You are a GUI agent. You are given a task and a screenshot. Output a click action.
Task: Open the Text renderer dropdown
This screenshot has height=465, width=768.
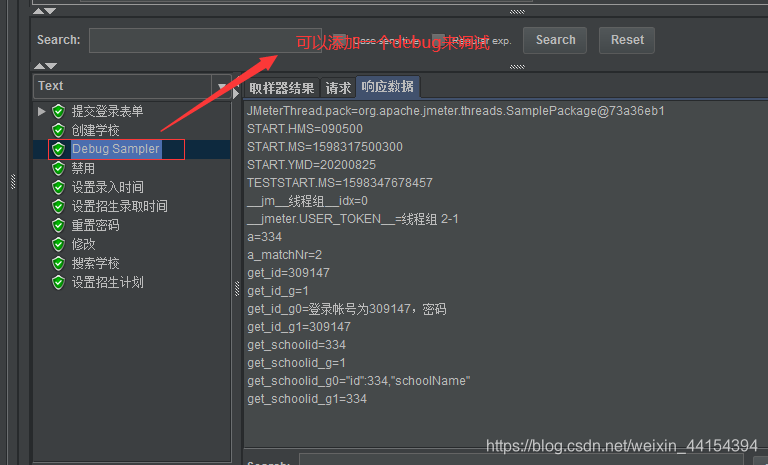(221, 86)
